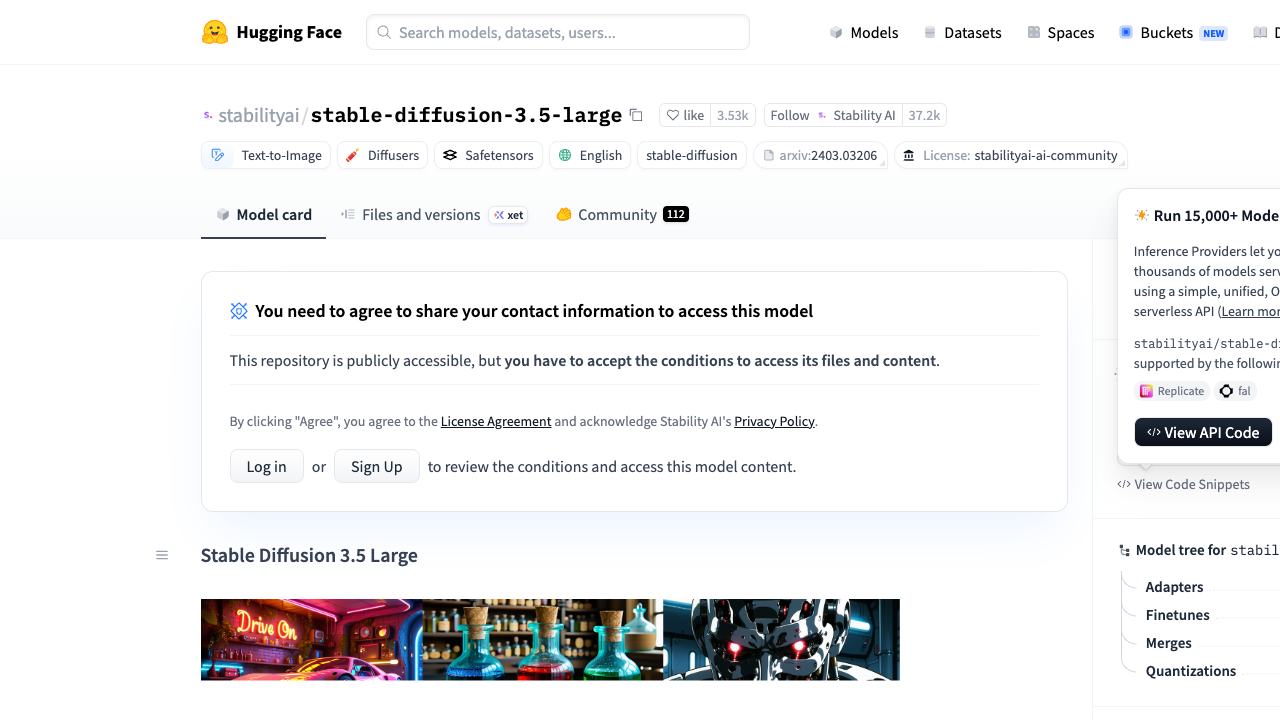Click the fal provider icon
Viewport: 1280px width, 720px height.
pos(1226,391)
